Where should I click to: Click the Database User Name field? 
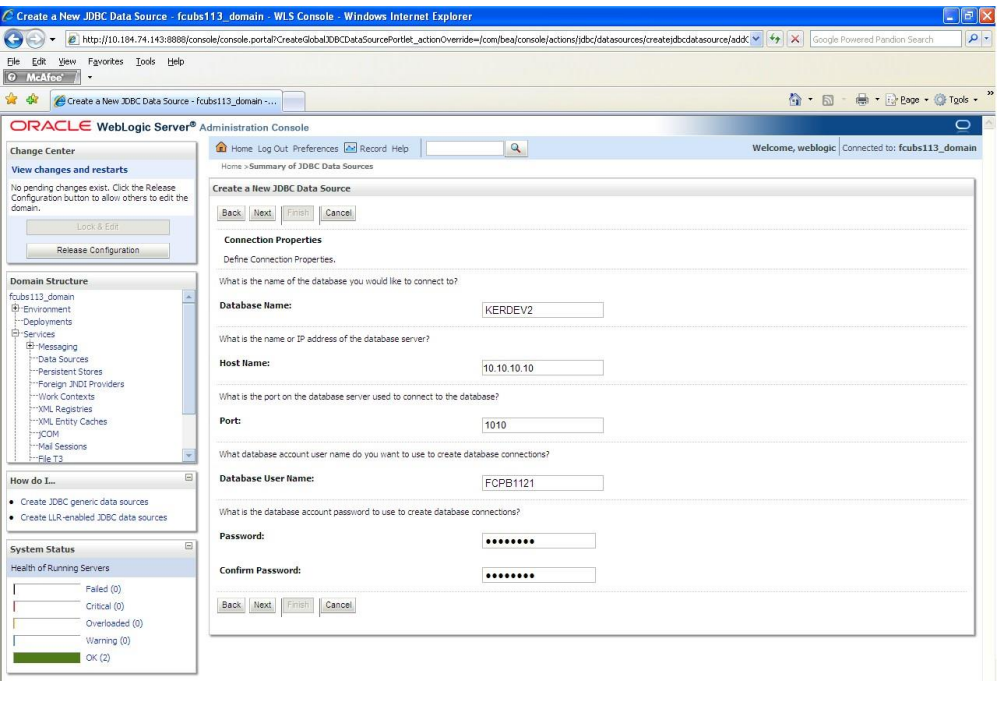543,483
